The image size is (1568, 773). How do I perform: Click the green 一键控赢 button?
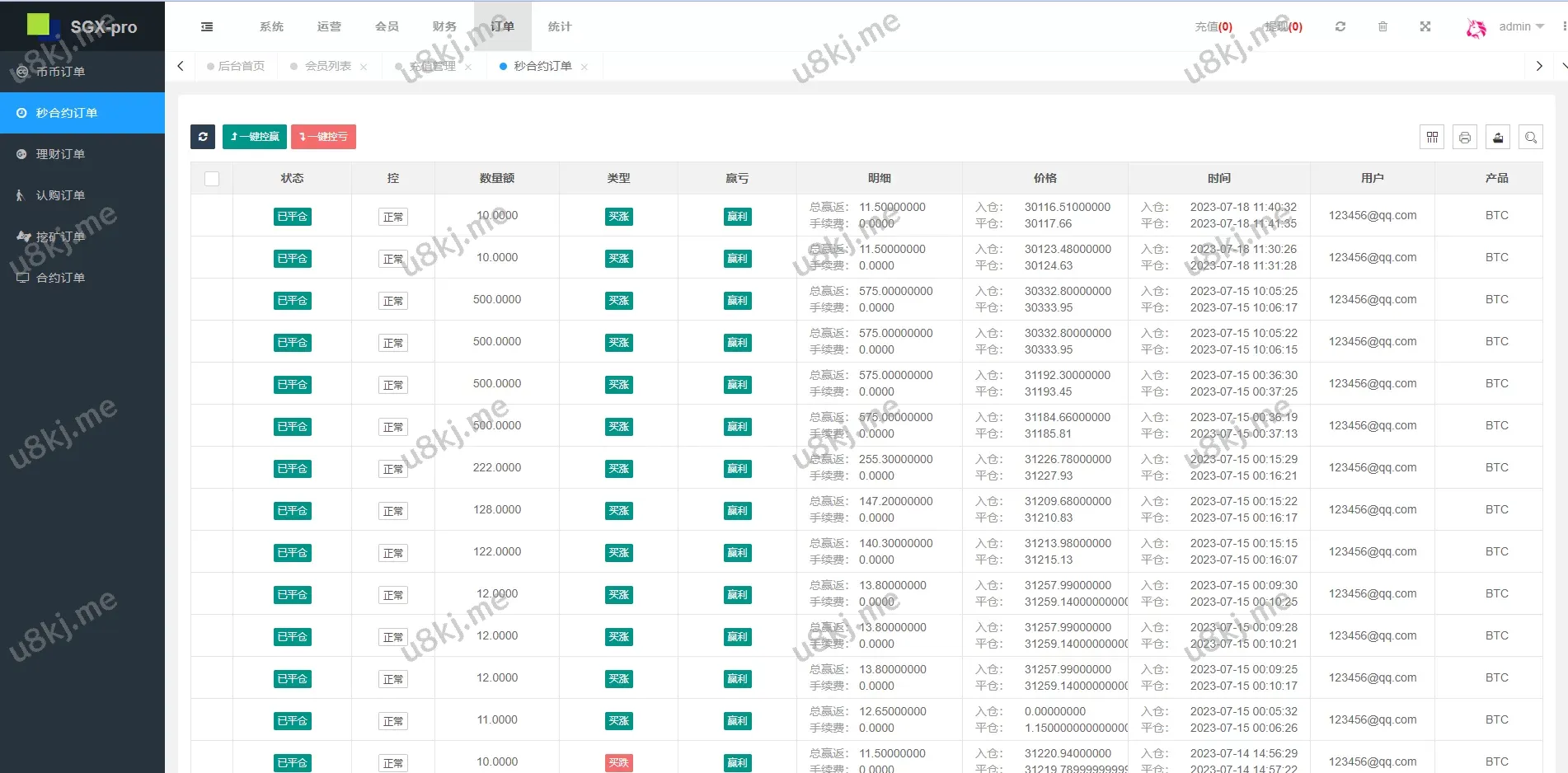[x=255, y=137]
